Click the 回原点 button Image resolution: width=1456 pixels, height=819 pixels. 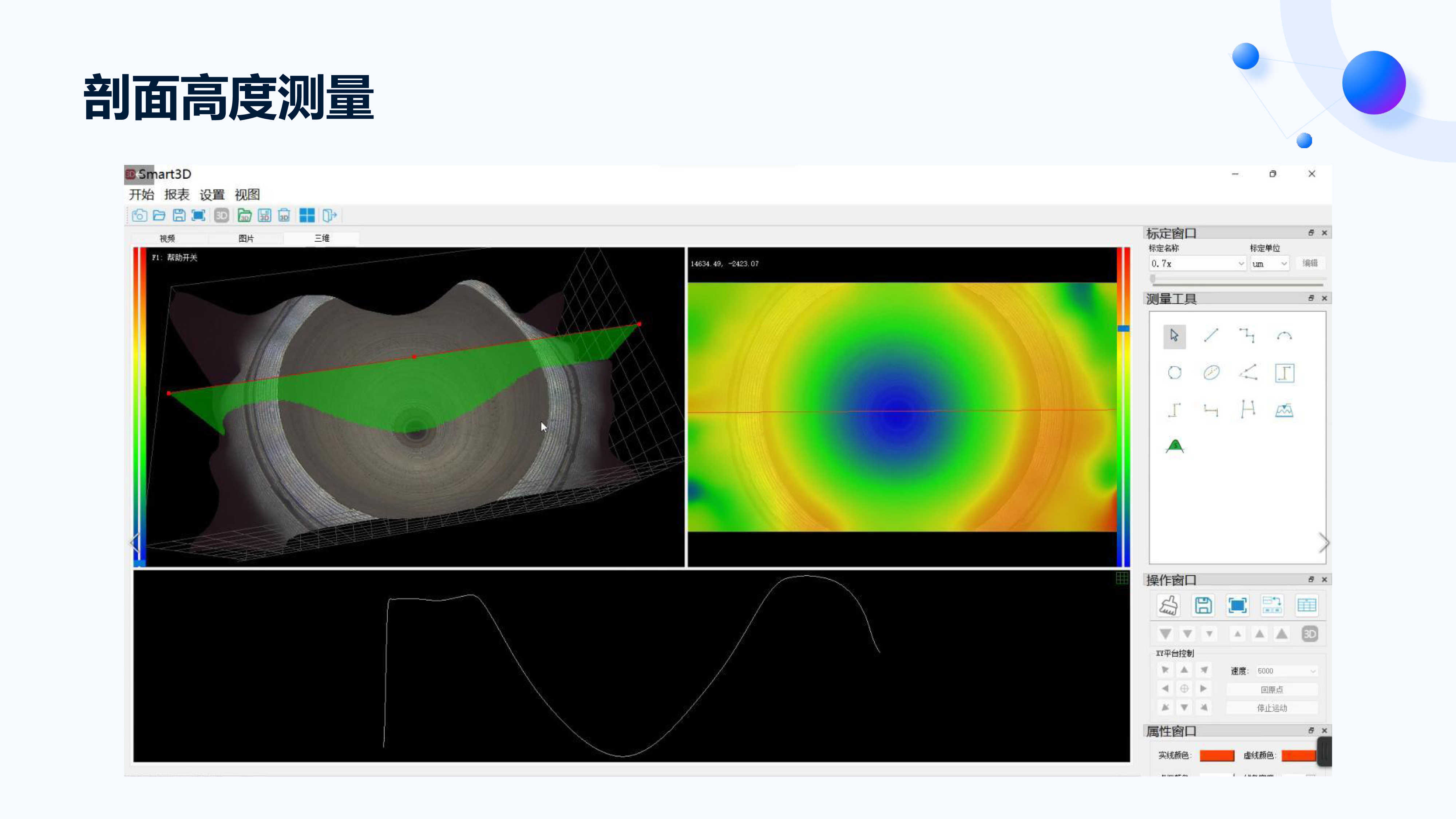point(1272,689)
